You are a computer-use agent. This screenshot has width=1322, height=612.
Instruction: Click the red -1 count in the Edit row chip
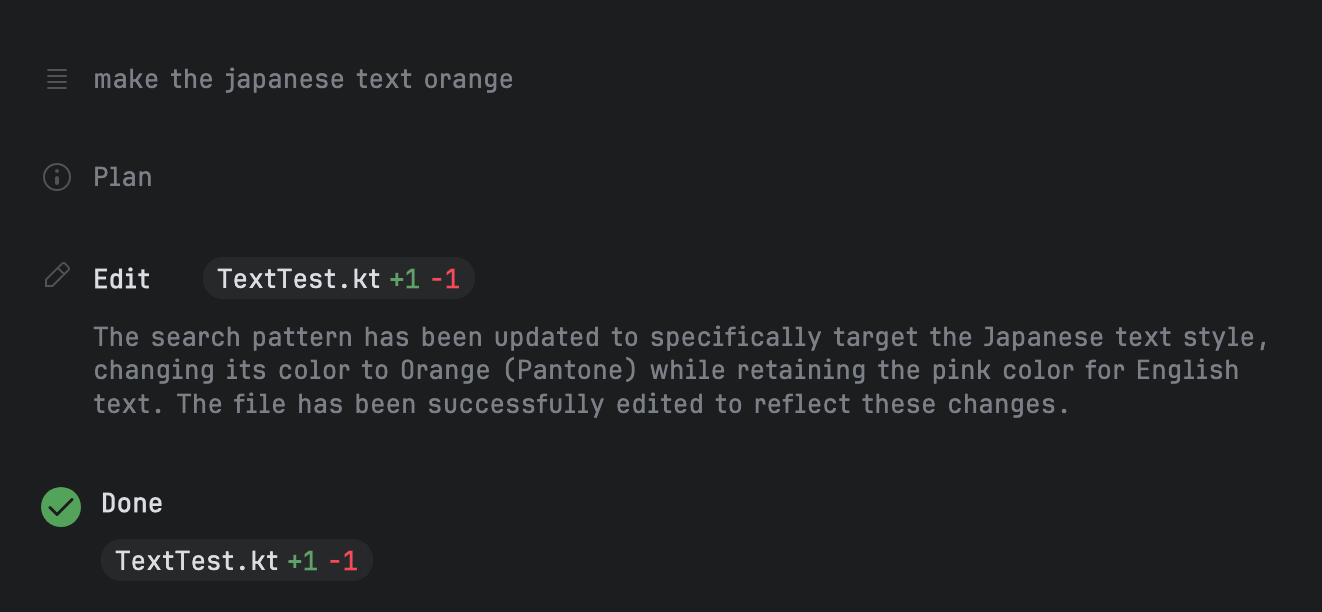click(x=445, y=278)
